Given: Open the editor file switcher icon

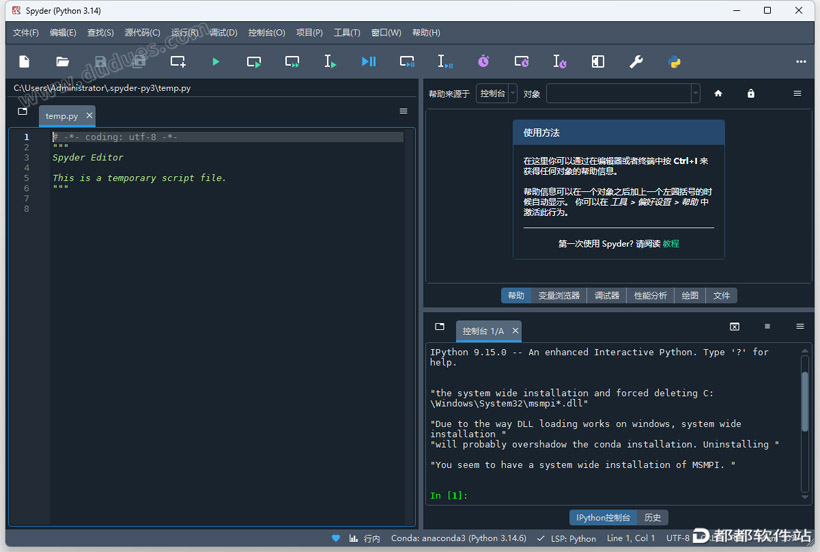Looking at the screenshot, I should pyautogui.click(x=22, y=111).
